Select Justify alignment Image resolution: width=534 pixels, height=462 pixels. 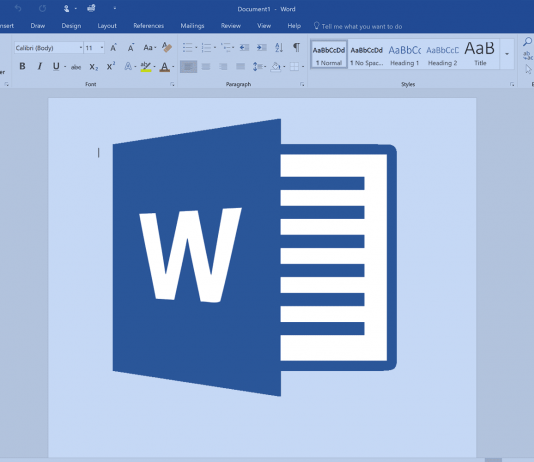(x=240, y=66)
